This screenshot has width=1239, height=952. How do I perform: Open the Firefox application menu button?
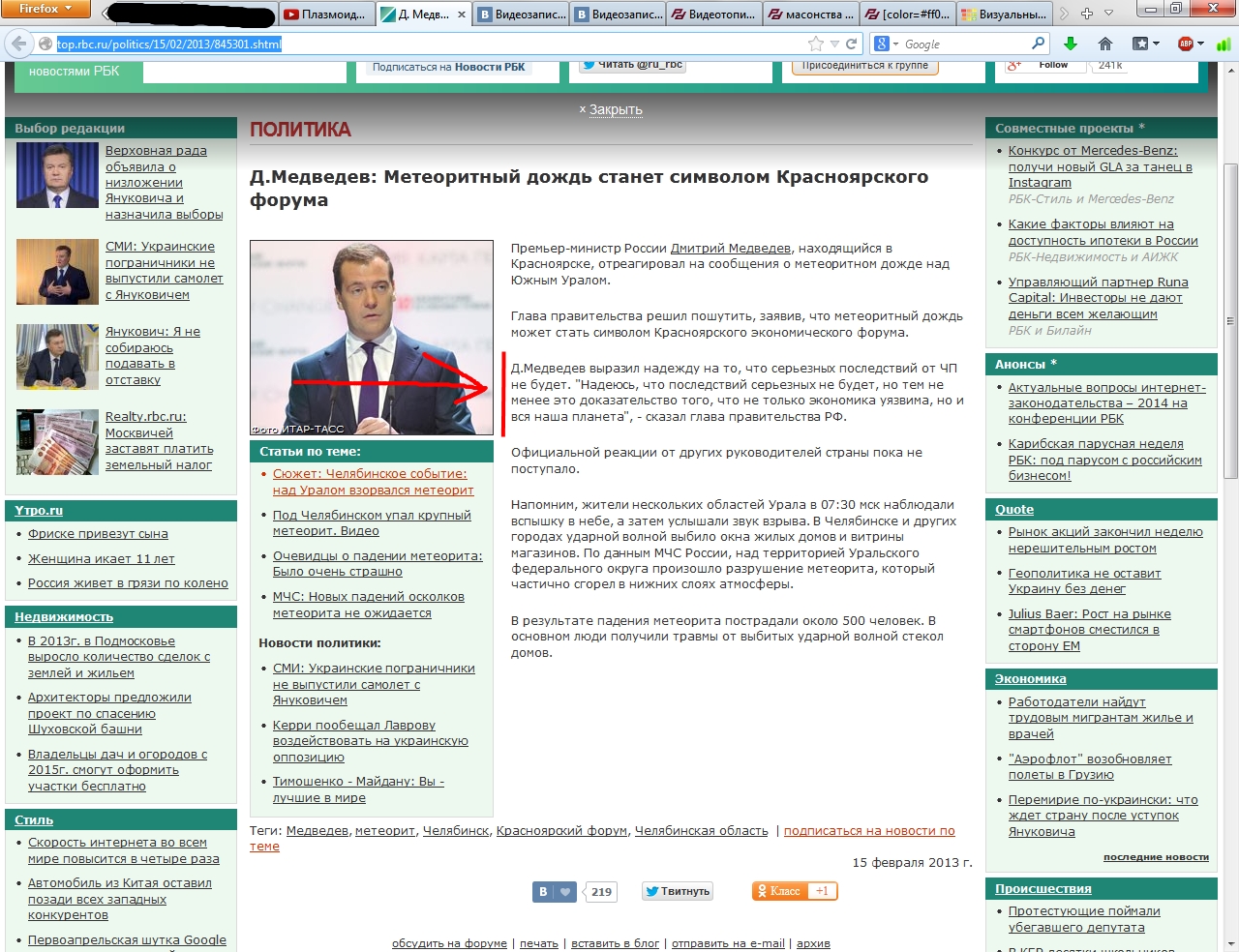pos(46,9)
